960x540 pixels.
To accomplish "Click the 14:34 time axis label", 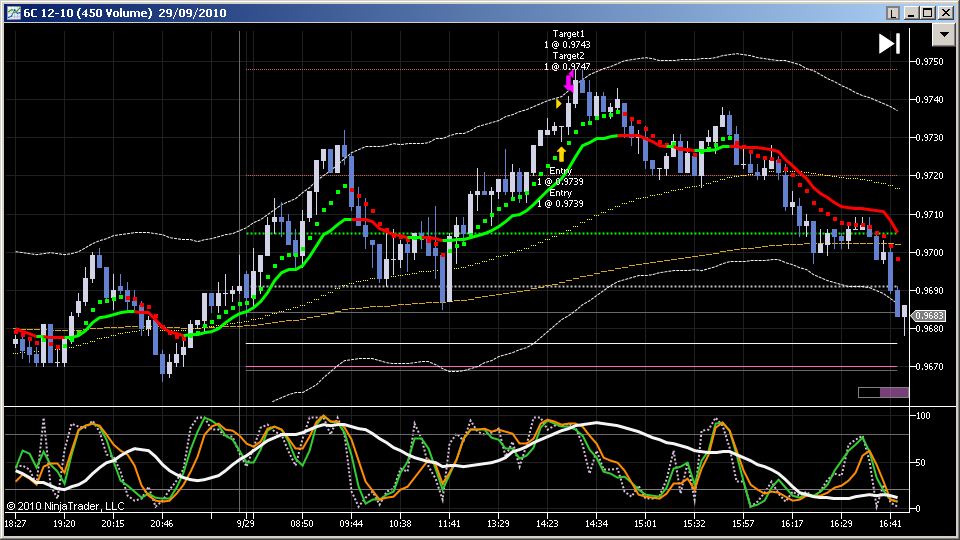I will tap(596, 523).
